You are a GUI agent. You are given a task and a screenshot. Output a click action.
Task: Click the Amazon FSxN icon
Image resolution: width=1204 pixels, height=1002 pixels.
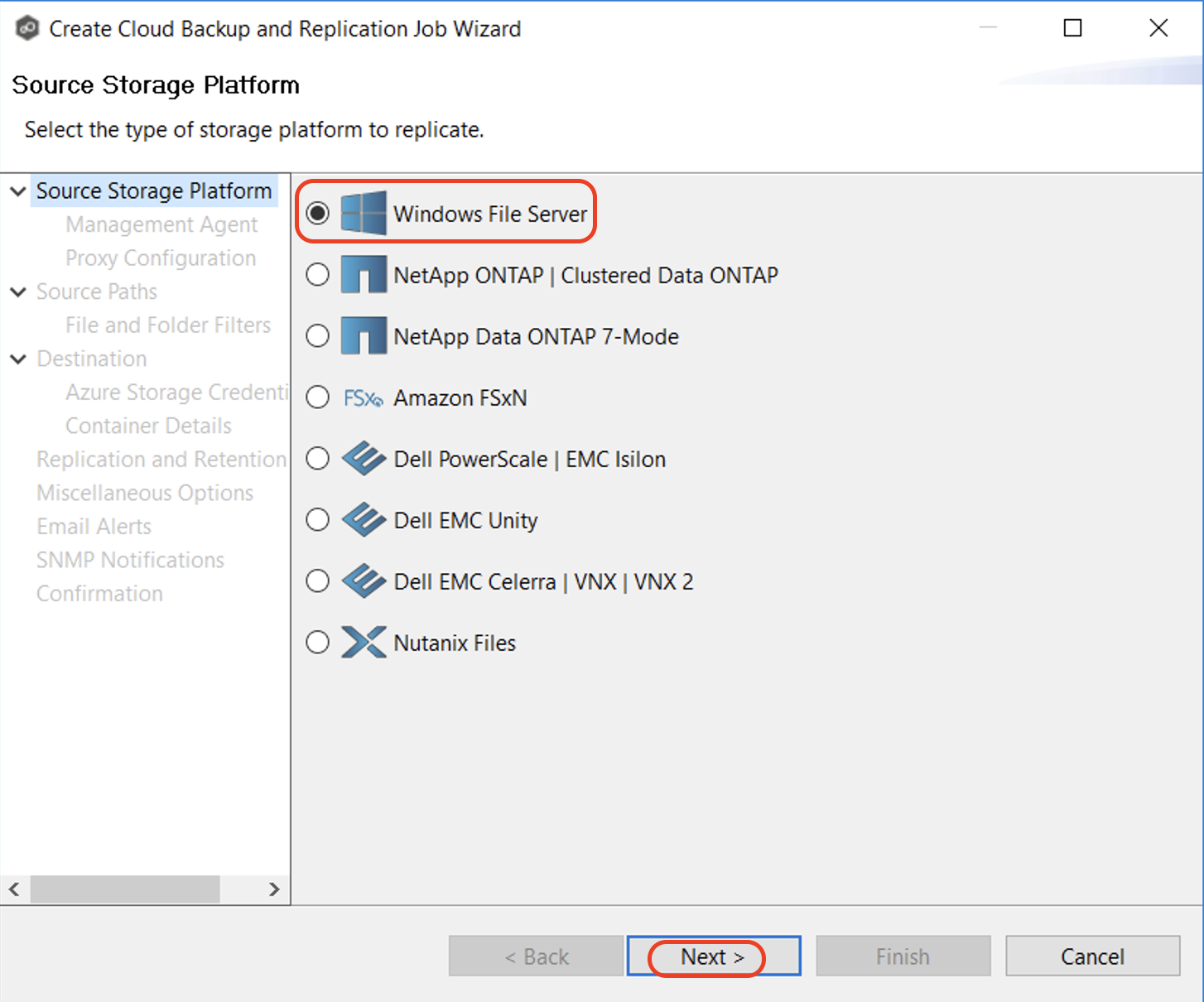pos(364,398)
